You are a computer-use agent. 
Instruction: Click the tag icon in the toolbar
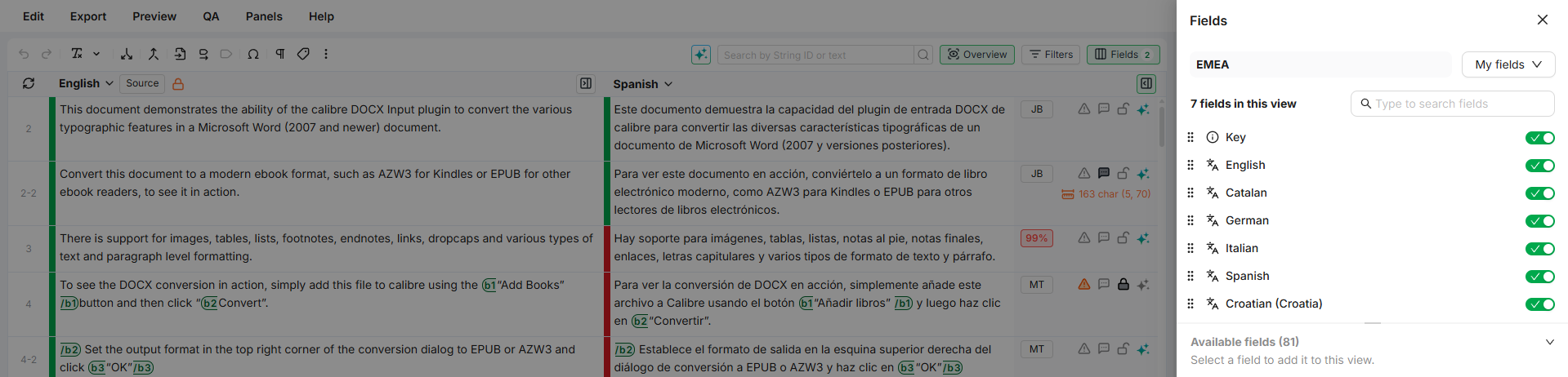tap(303, 54)
